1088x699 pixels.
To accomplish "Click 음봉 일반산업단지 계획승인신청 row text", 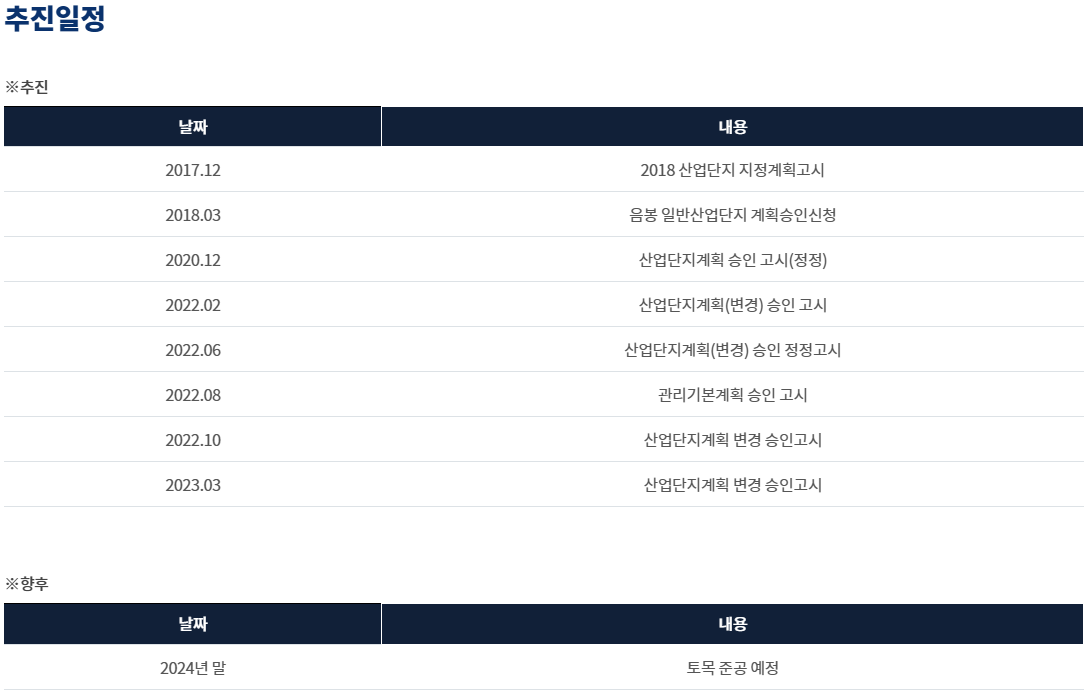I will 732,215.
